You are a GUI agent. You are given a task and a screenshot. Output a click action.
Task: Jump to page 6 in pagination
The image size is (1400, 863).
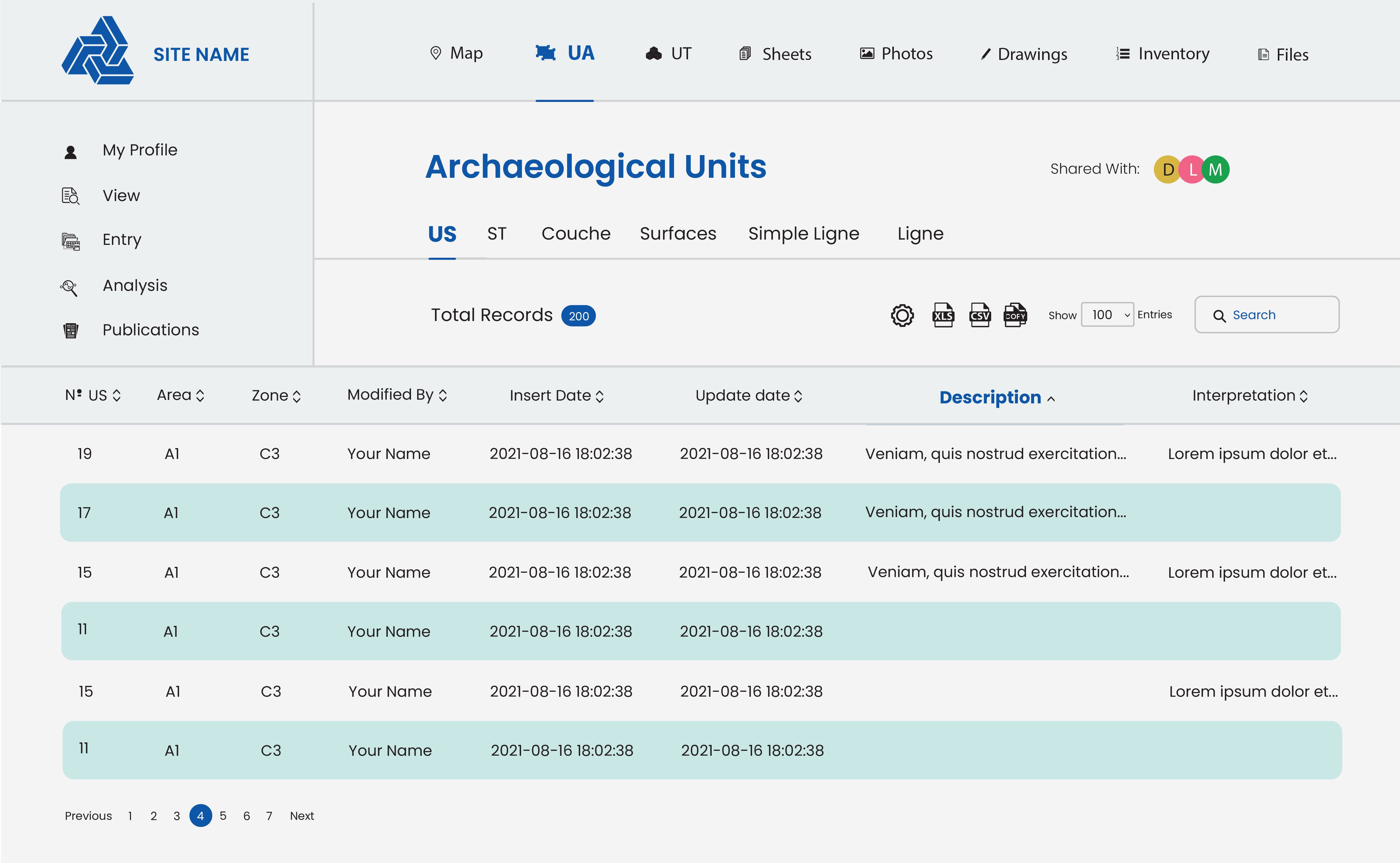(246, 816)
